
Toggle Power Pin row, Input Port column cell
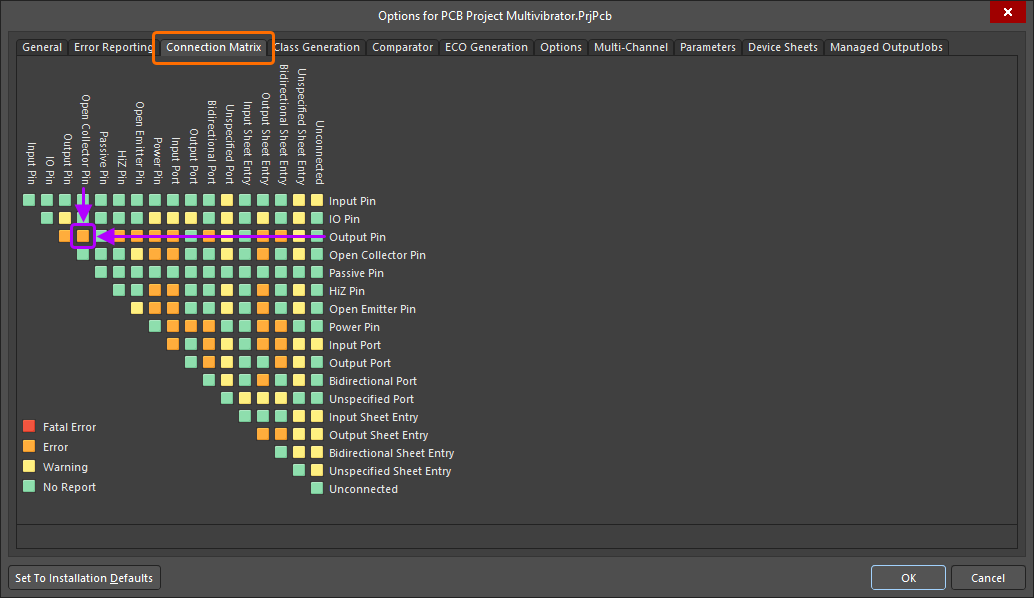pyautogui.click(x=173, y=326)
